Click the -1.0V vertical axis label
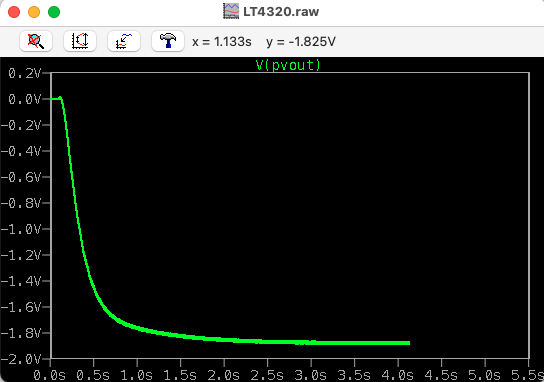This screenshot has height=382, width=544. (x=21, y=229)
